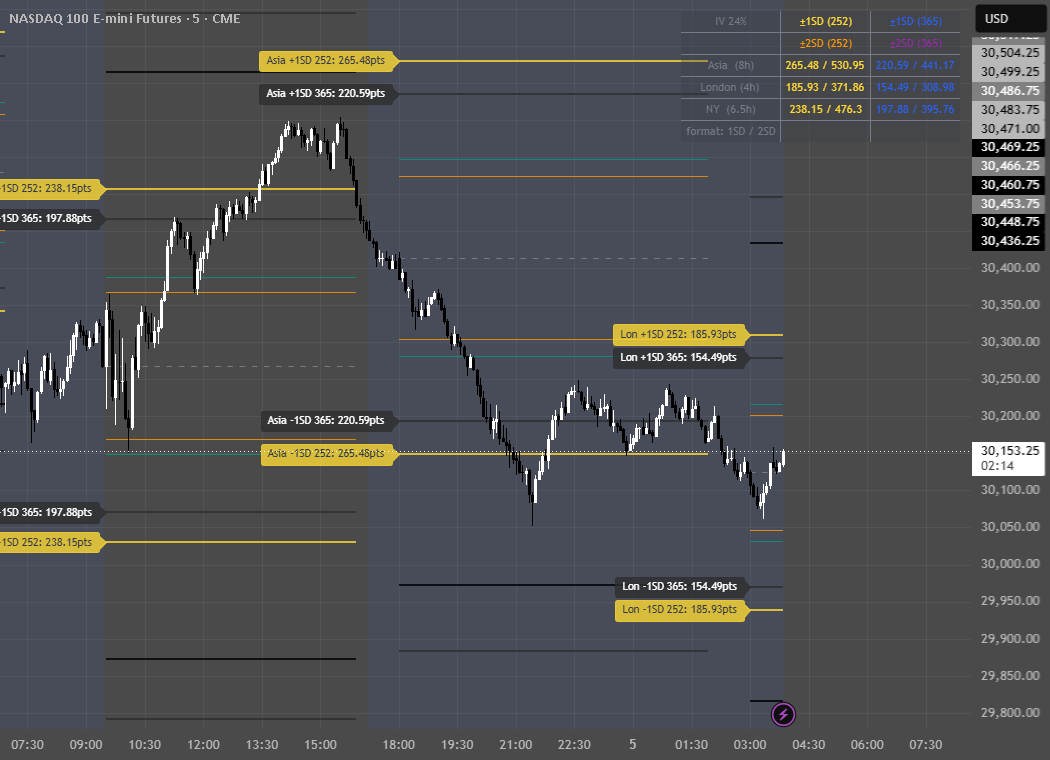Click the ±1SD (365) table header
Image resolution: width=1050 pixels, height=760 pixels.
point(915,21)
